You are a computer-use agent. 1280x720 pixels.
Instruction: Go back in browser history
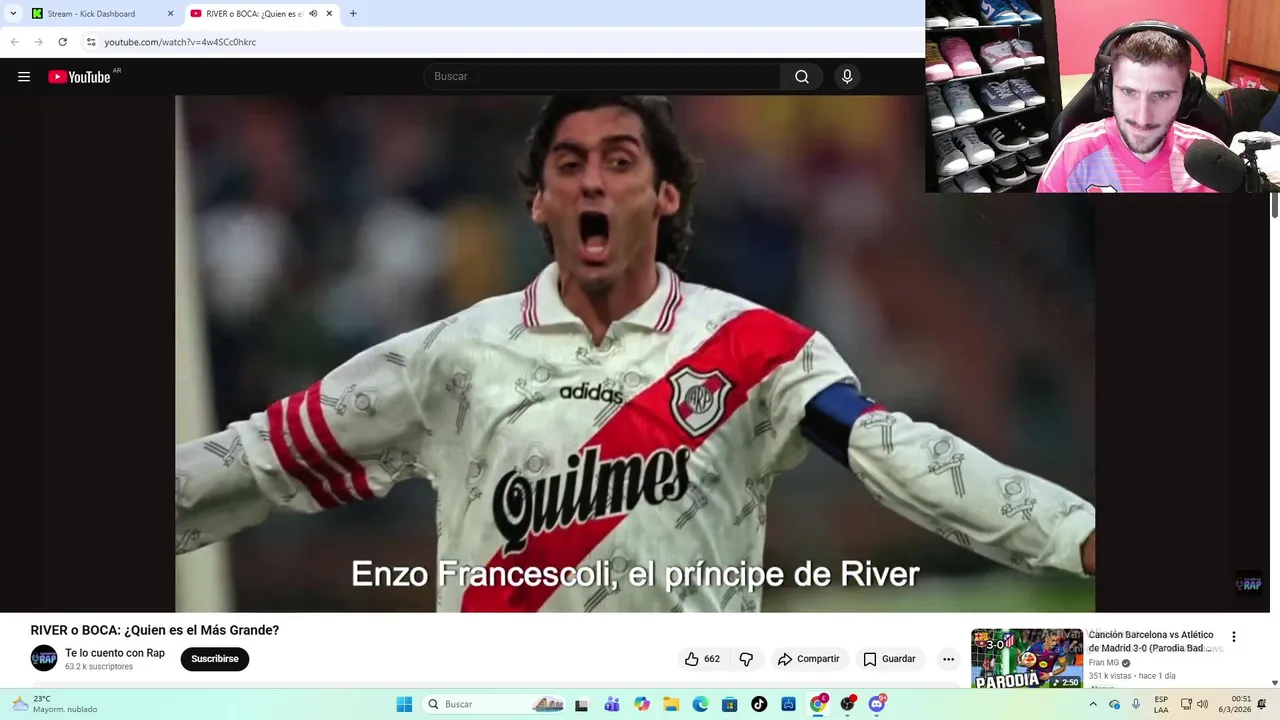15,42
